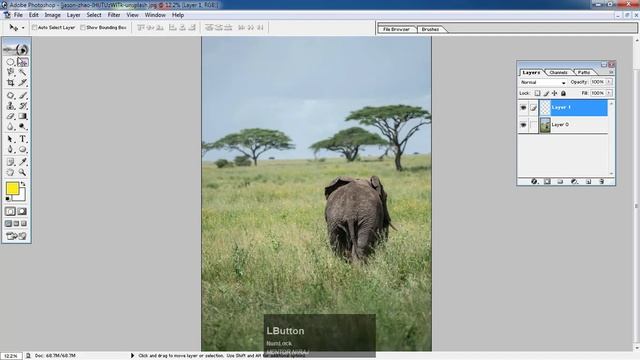Select the Move tool in toolbox

point(22,62)
